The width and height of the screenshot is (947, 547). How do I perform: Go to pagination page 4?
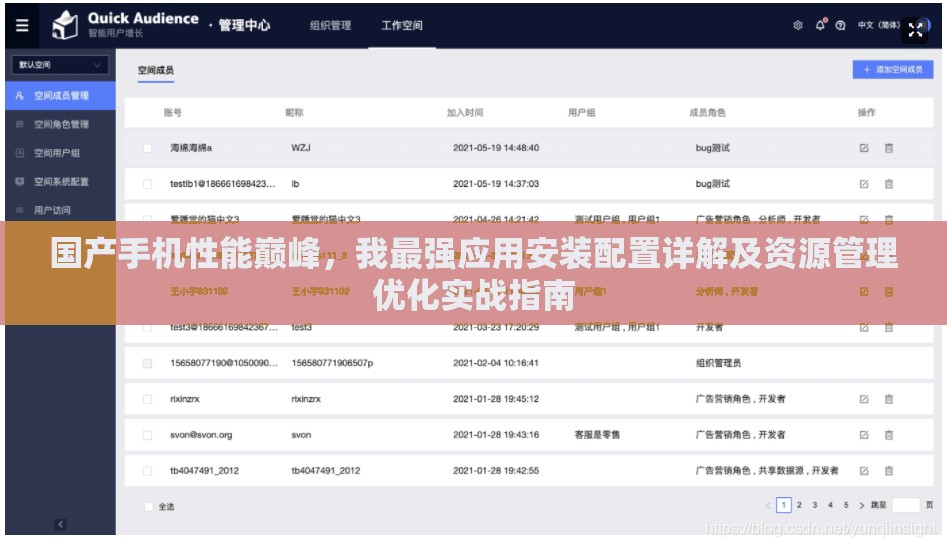[x=830, y=505]
